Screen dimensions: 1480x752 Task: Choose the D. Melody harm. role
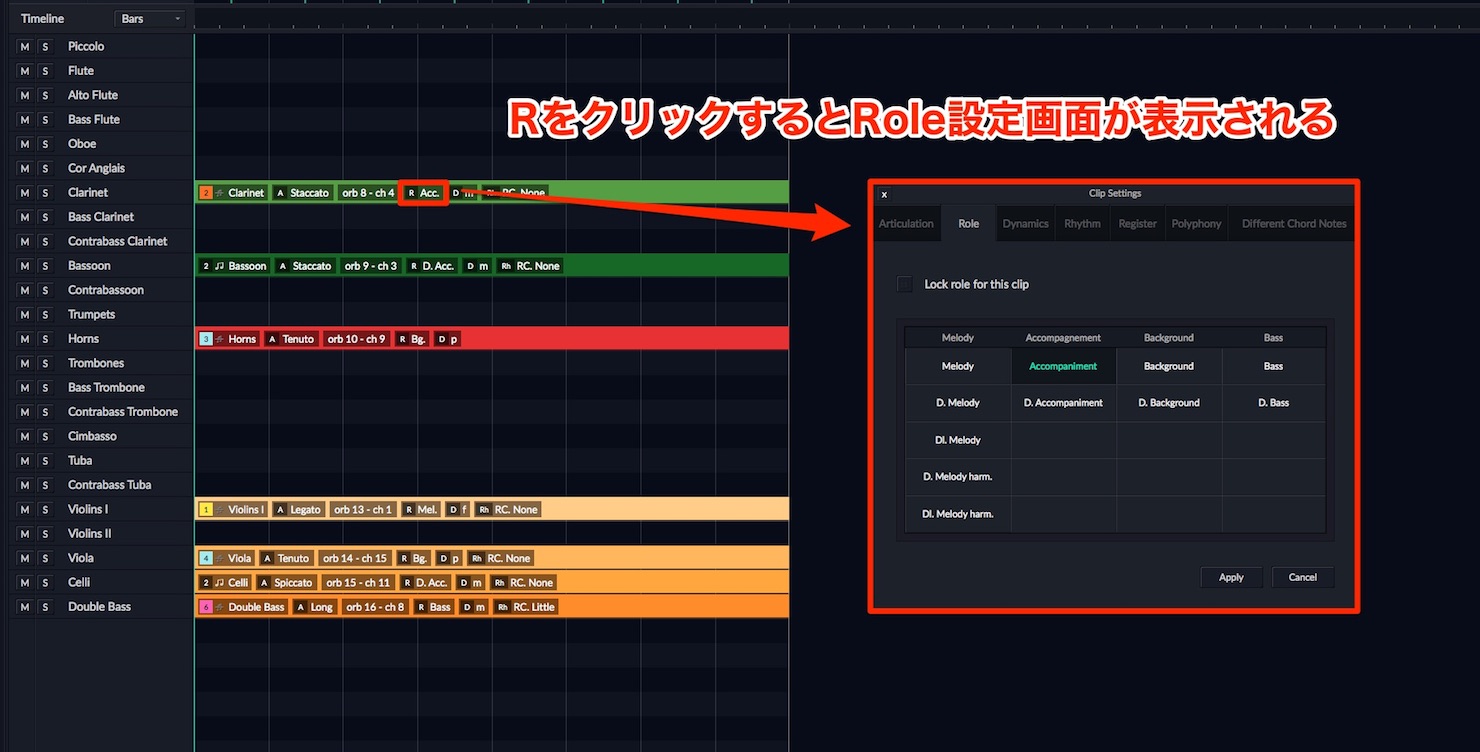(958, 477)
